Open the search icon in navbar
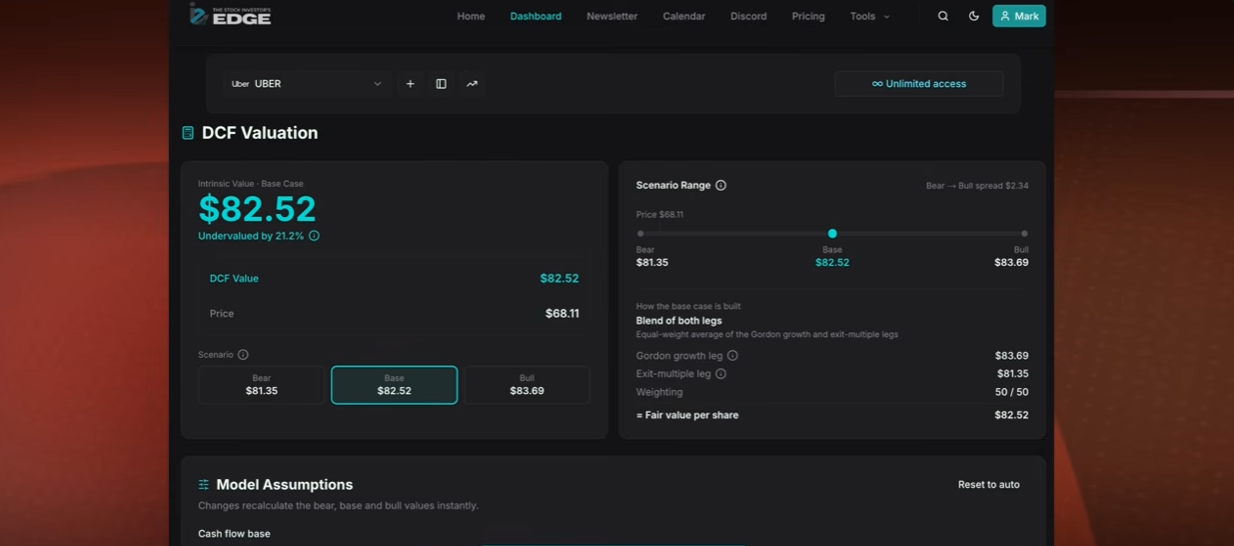 (942, 16)
